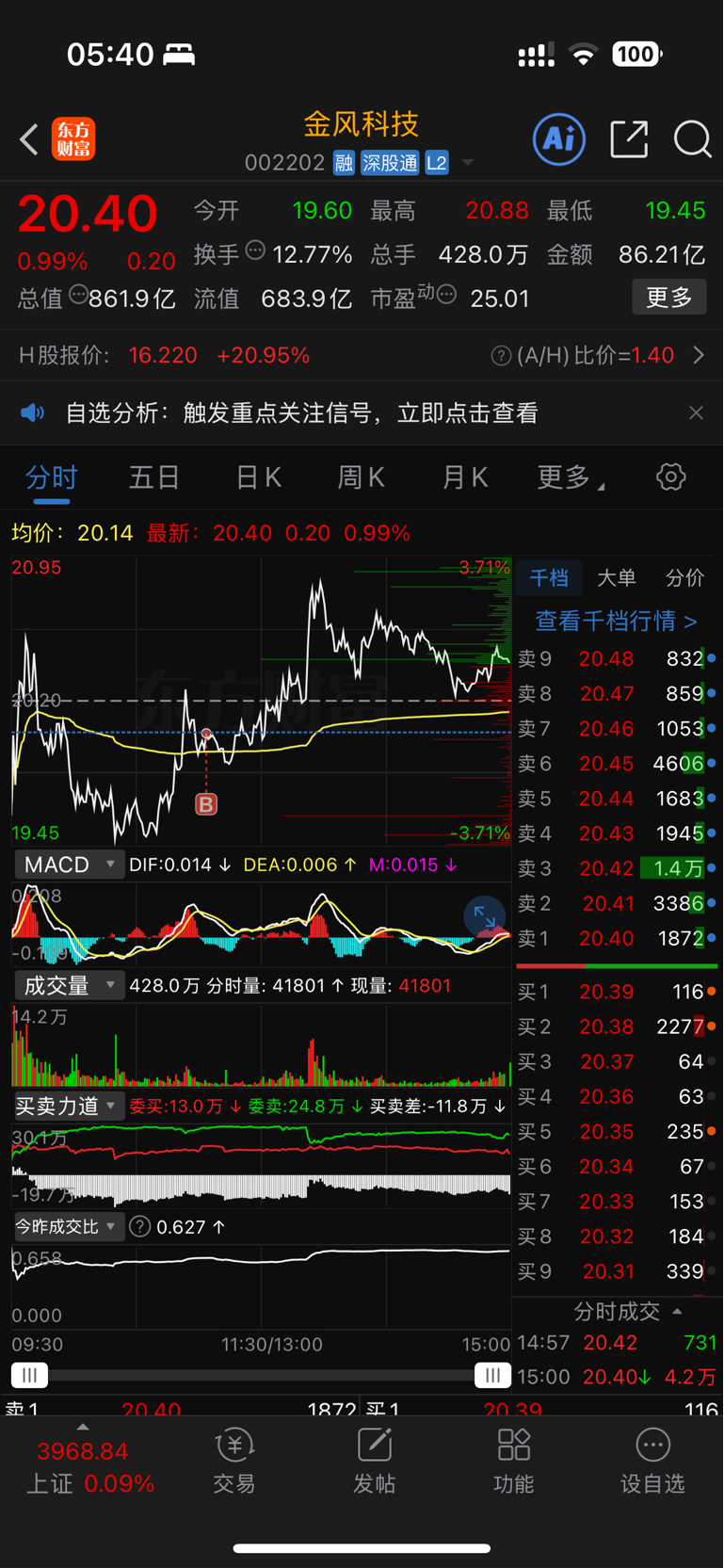Tap the back arrow icon
724x1568 pixels.
point(29,140)
